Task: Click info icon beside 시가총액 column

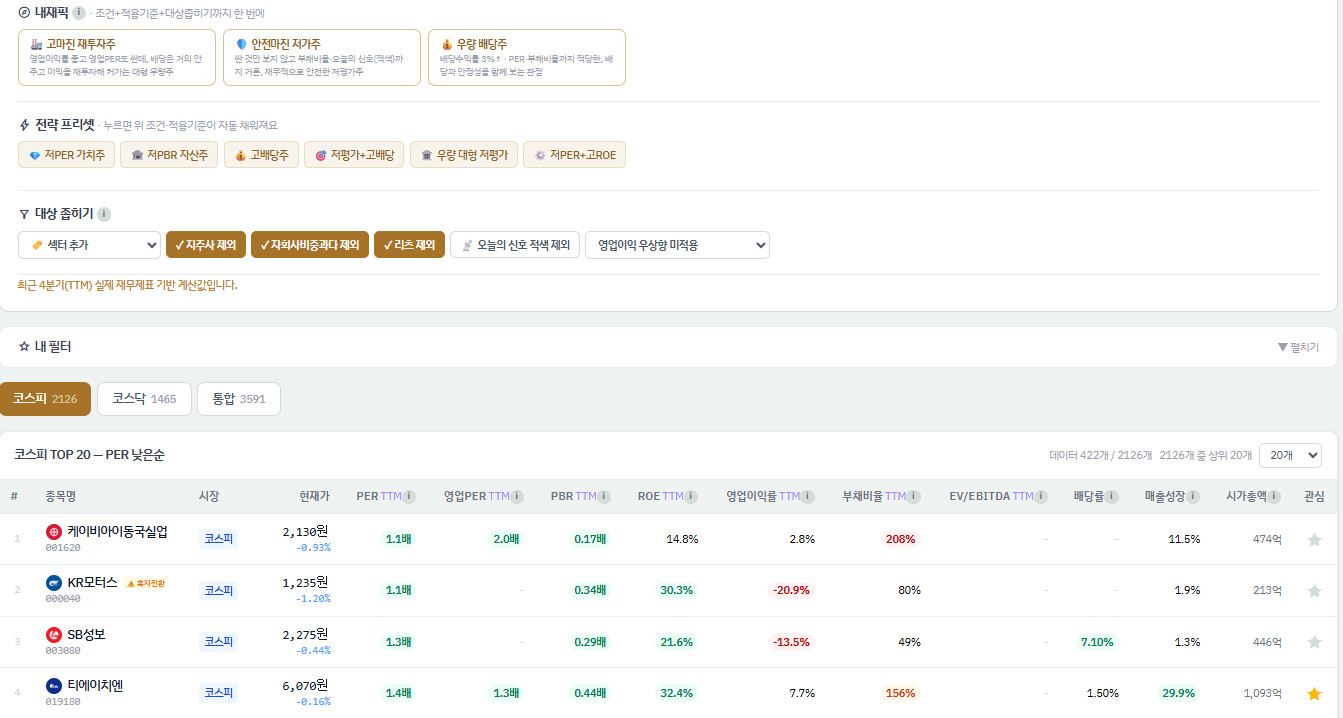Action: (1274, 496)
